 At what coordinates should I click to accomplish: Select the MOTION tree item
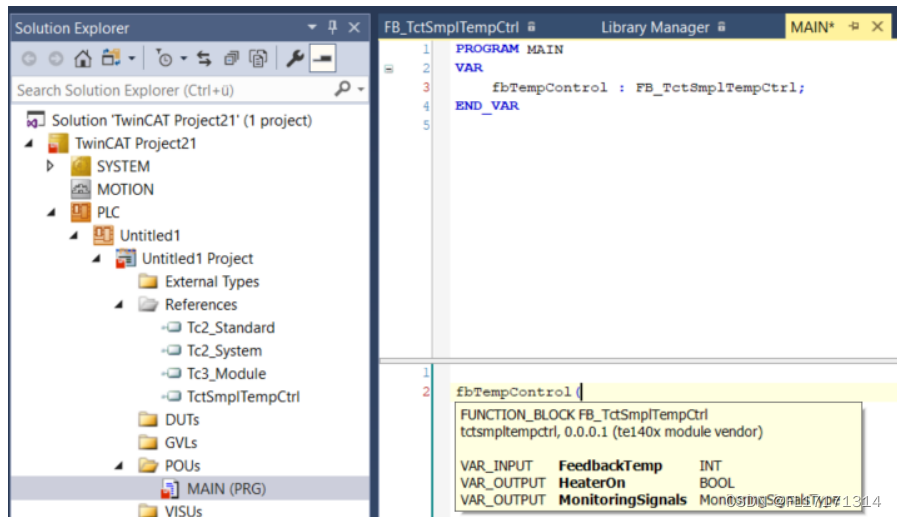click(125, 189)
